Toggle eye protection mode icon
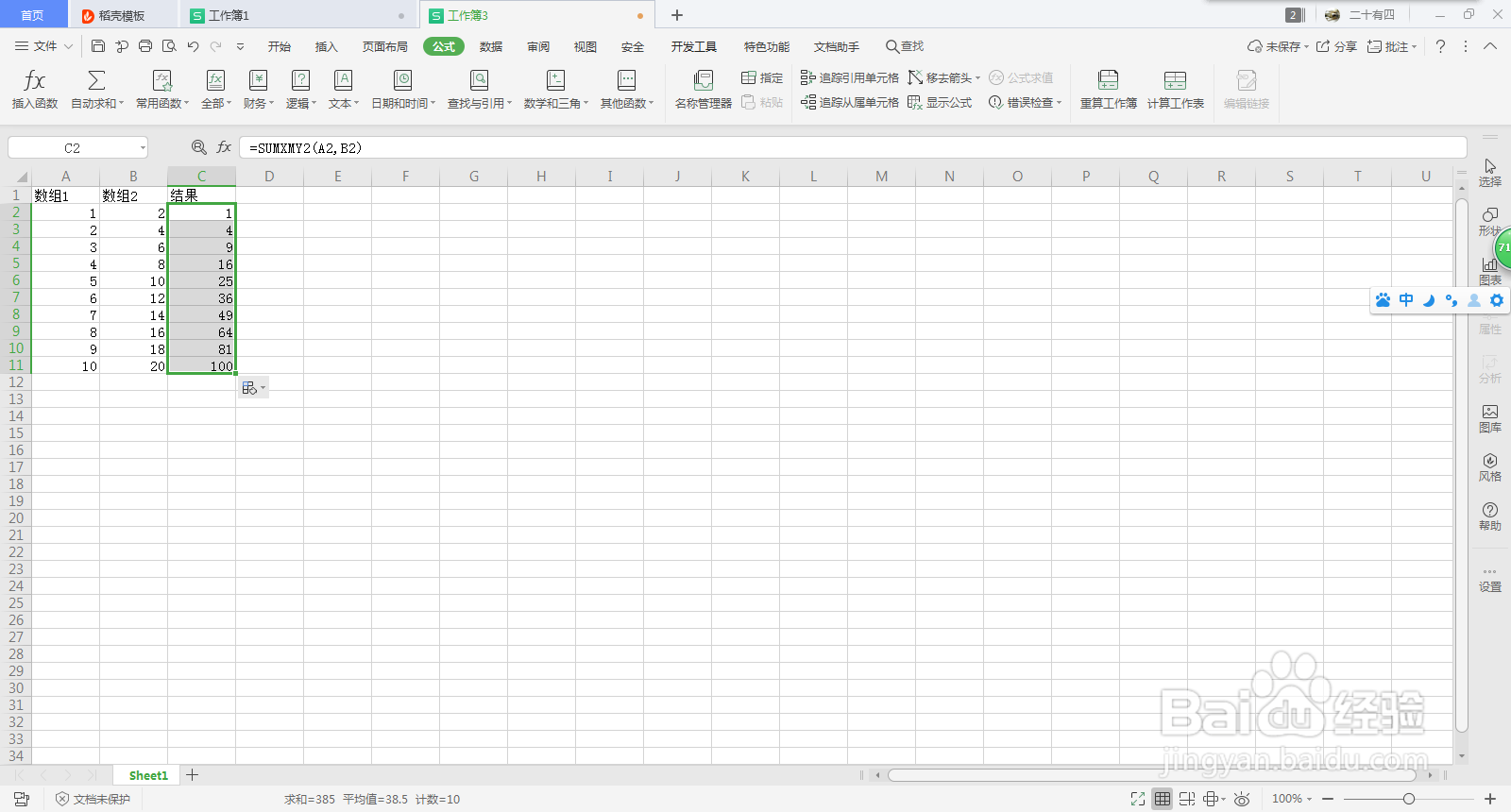Image resolution: width=1511 pixels, height=812 pixels. pyautogui.click(x=1243, y=799)
